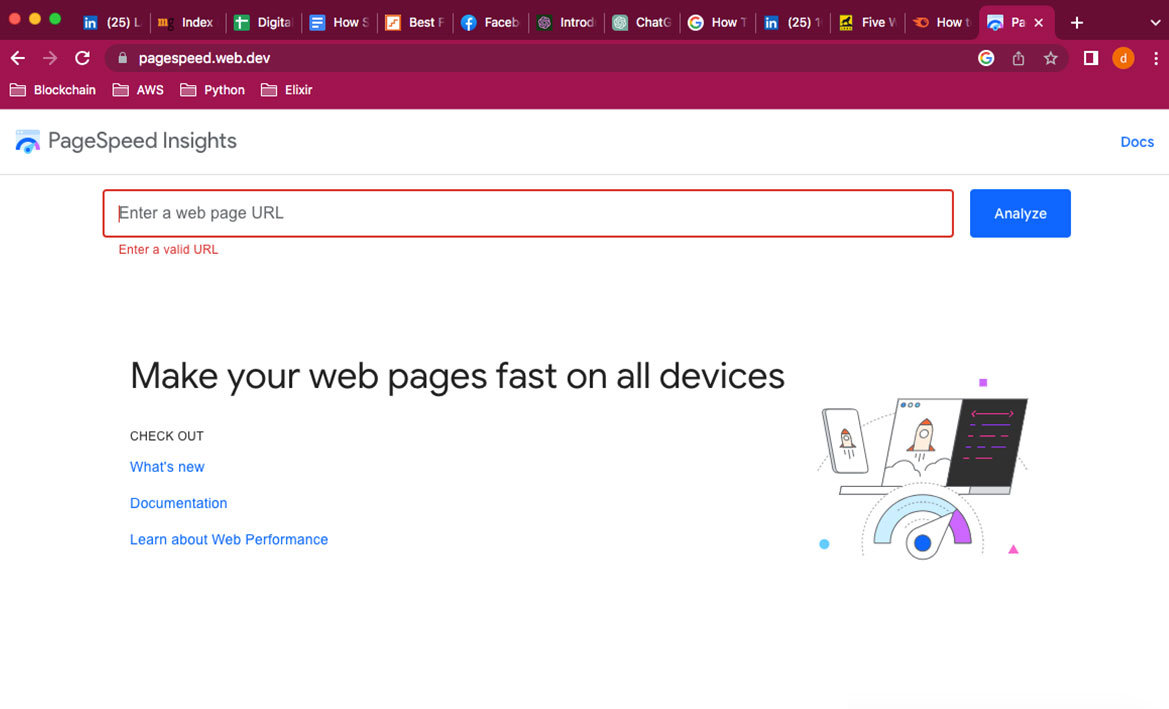Viewport: 1169px width, 709px height.
Task: Open the AWS bookmarks folder
Action: click(x=138, y=90)
